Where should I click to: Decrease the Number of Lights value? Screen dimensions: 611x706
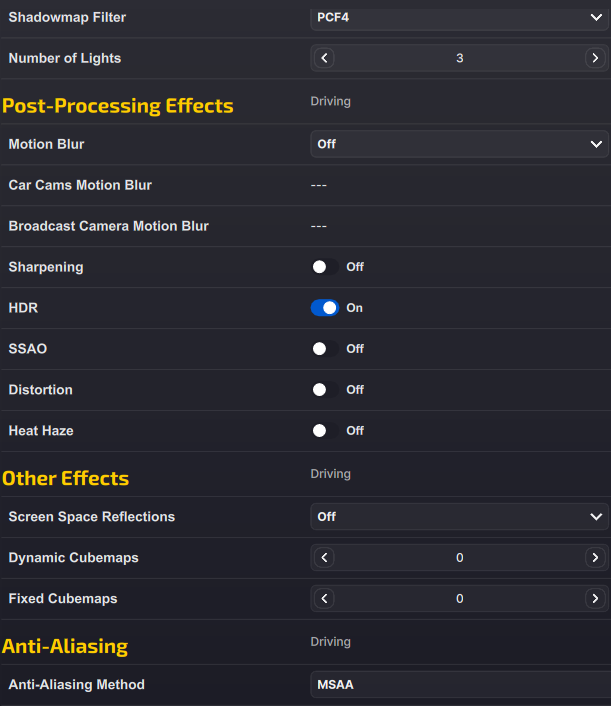pos(324,58)
